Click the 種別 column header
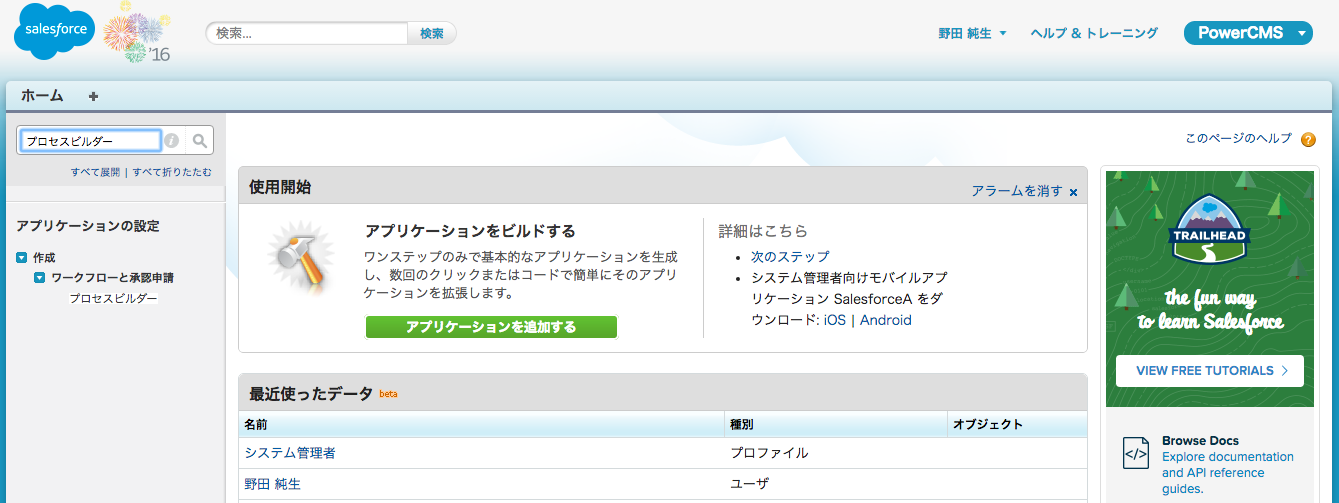Viewport: 1339px width, 503px height. click(836, 424)
